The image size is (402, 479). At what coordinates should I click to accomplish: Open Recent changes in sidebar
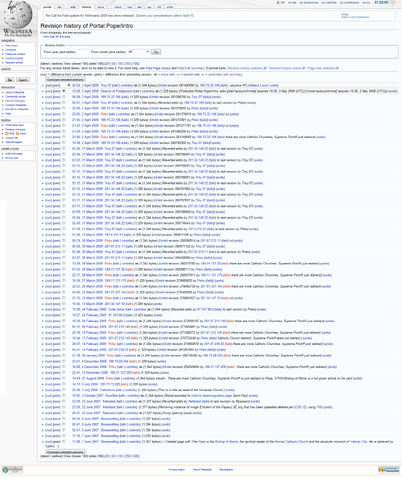(x=15, y=101)
